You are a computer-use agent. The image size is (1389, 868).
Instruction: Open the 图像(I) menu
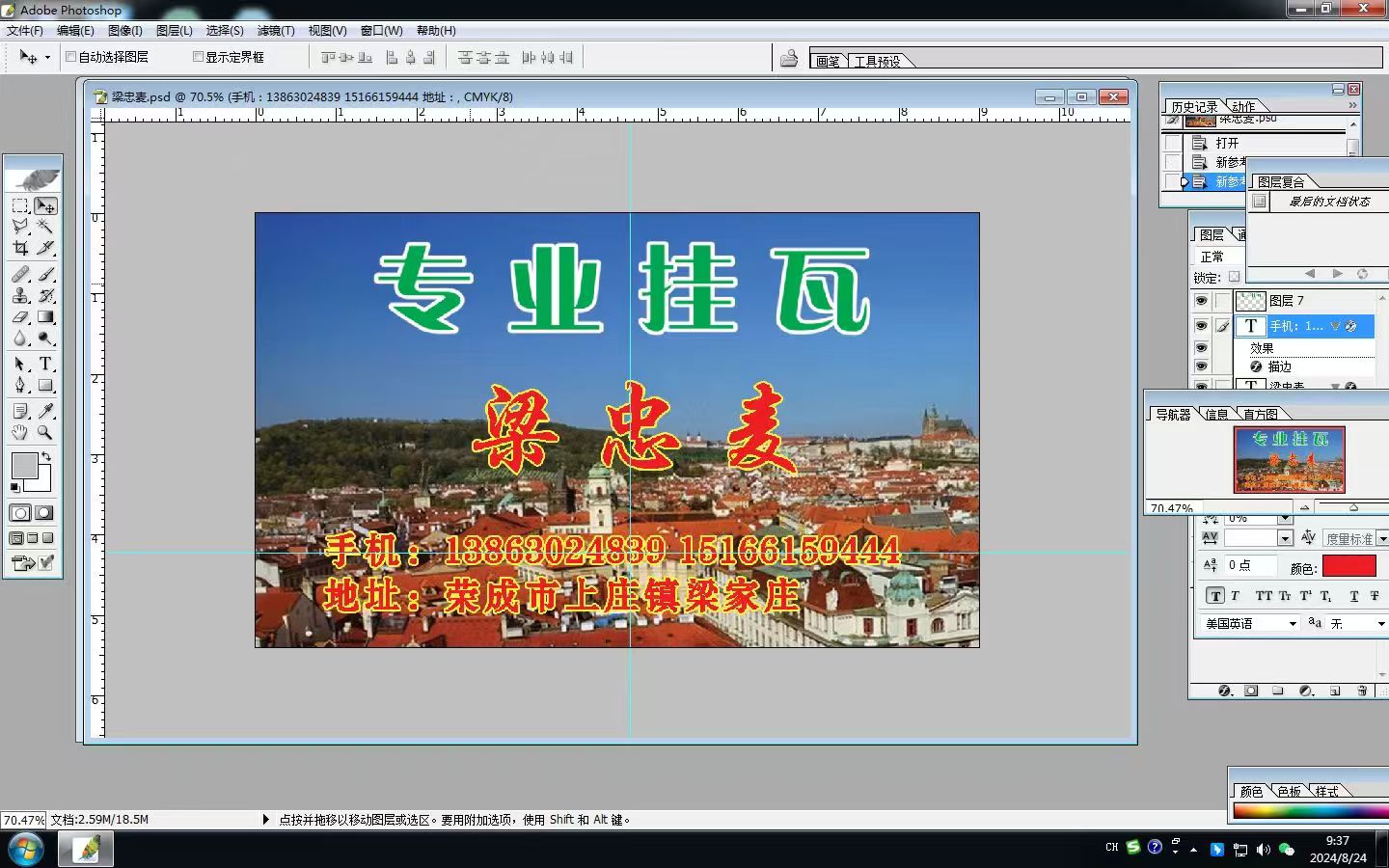[125, 31]
